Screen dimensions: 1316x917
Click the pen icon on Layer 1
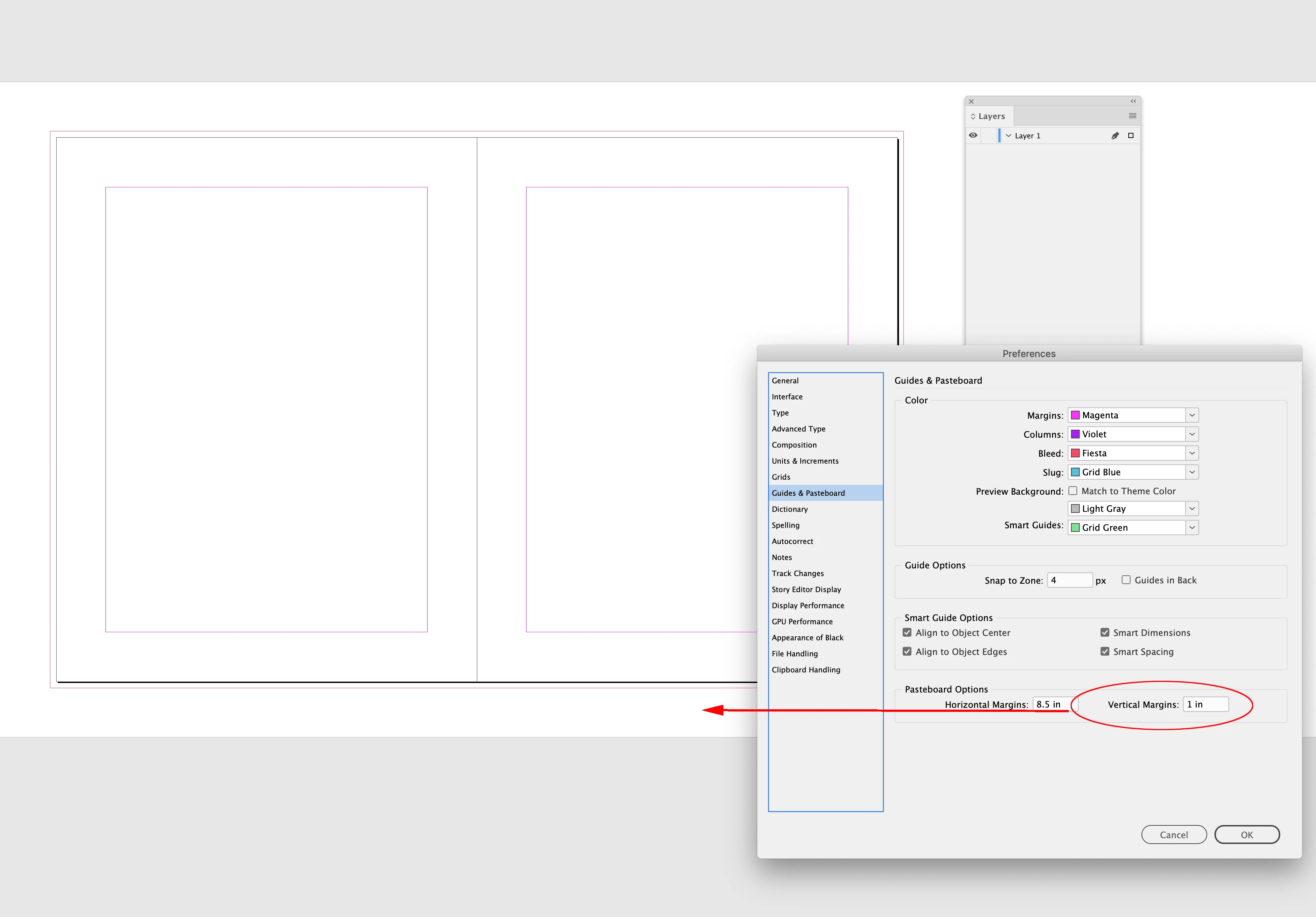[x=1115, y=136]
